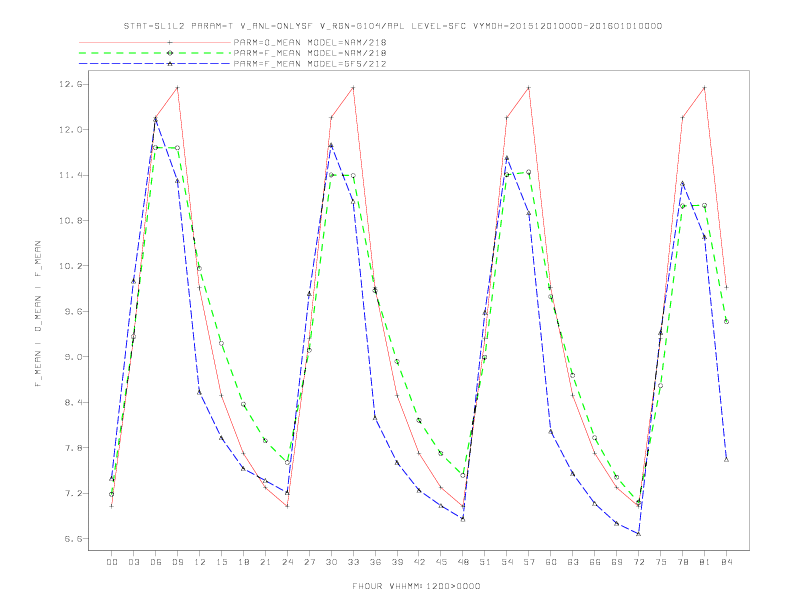Click the blue triangle data point at hour 84
This screenshot has height=612, width=792.
pos(726,460)
